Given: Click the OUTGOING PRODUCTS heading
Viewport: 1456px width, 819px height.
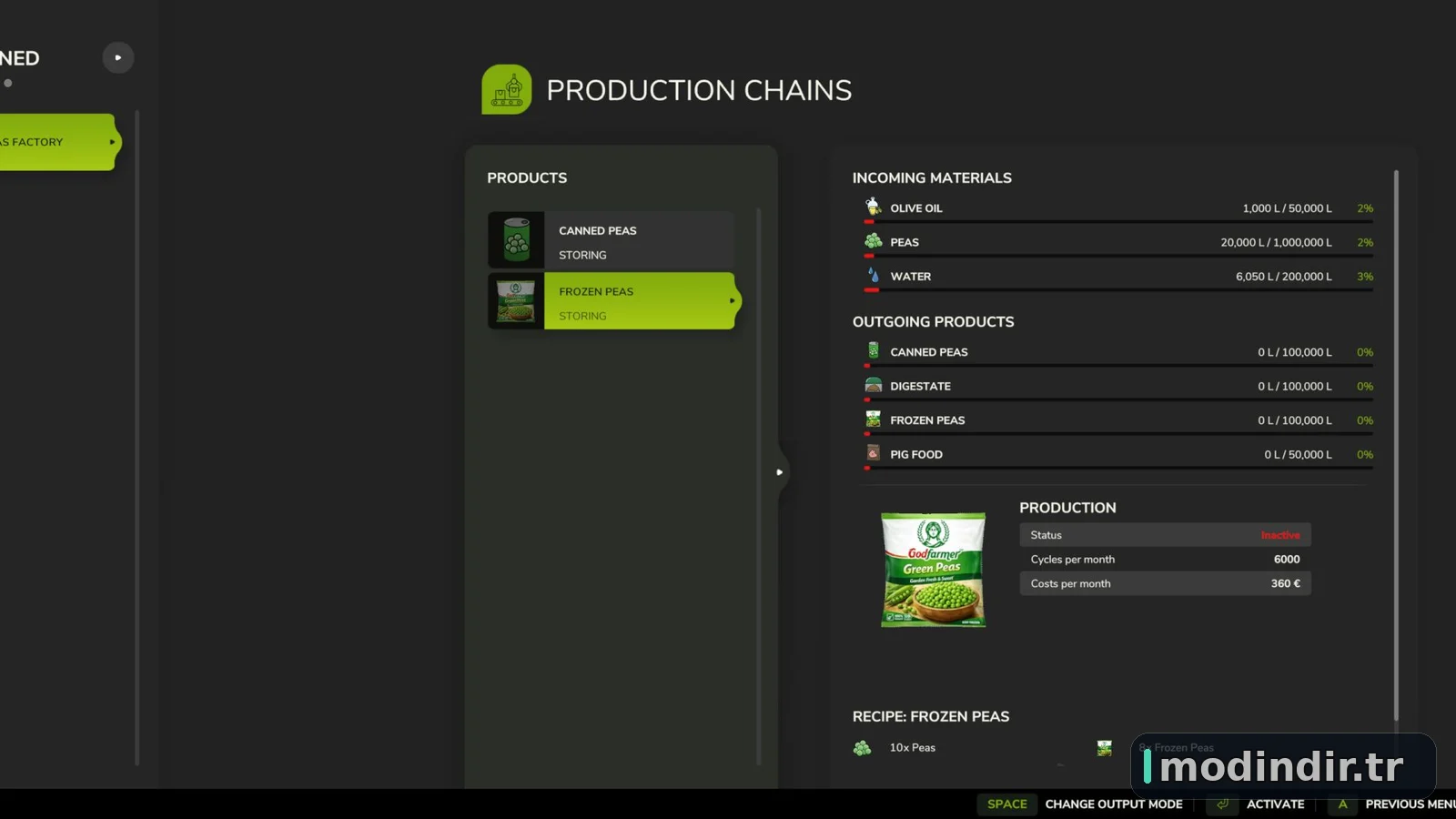Looking at the screenshot, I should (933, 322).
